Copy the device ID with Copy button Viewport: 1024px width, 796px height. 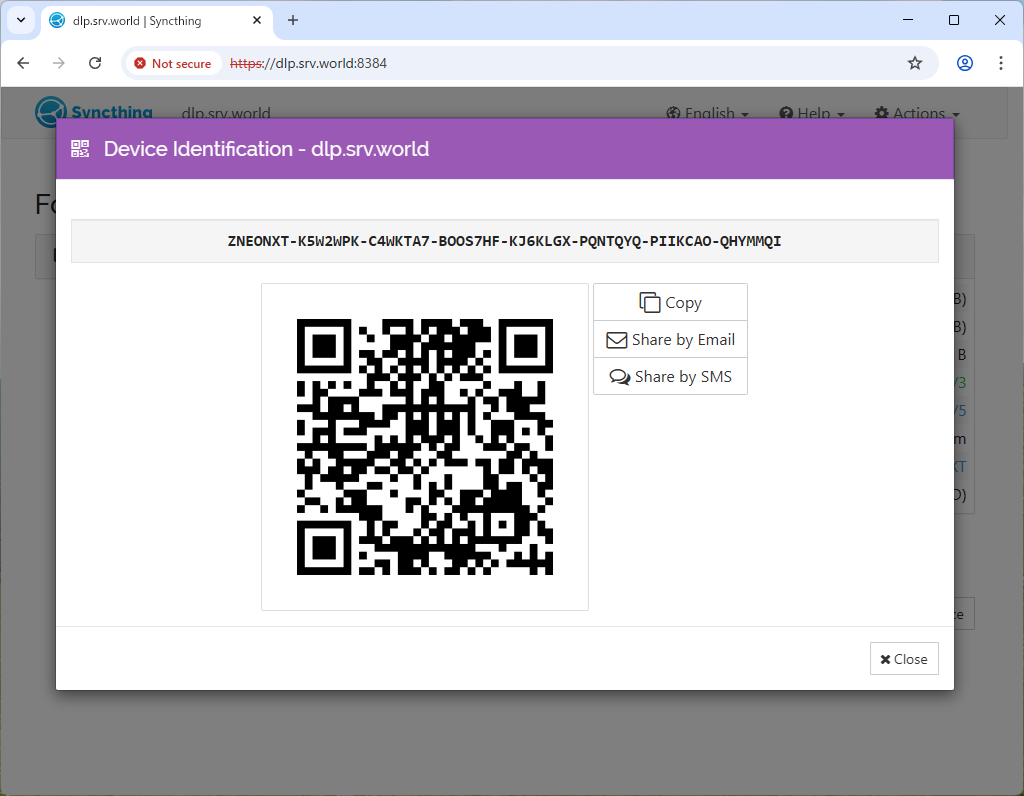pos(670,302)
